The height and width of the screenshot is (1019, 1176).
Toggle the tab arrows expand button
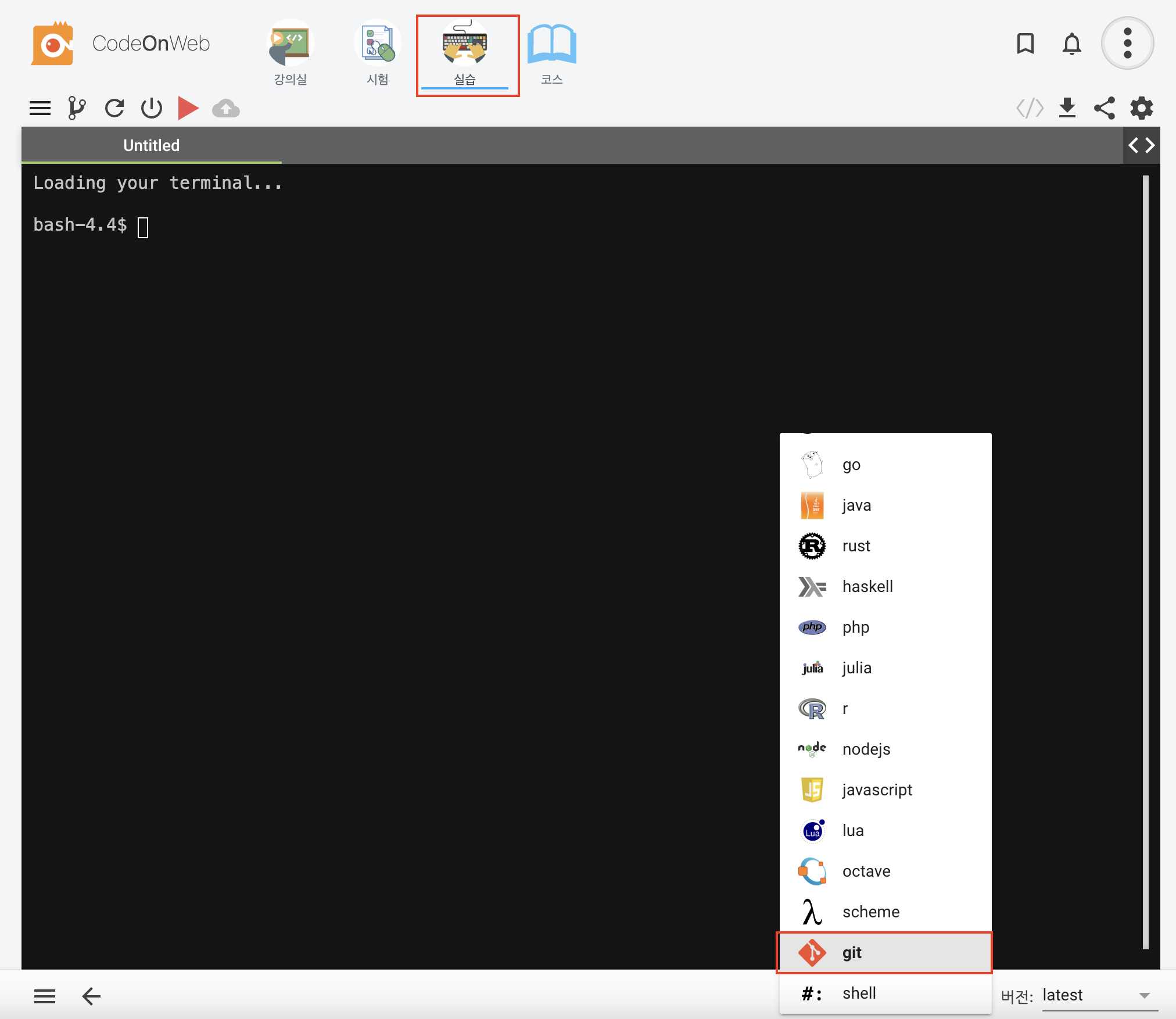[x=1141, y=145]
